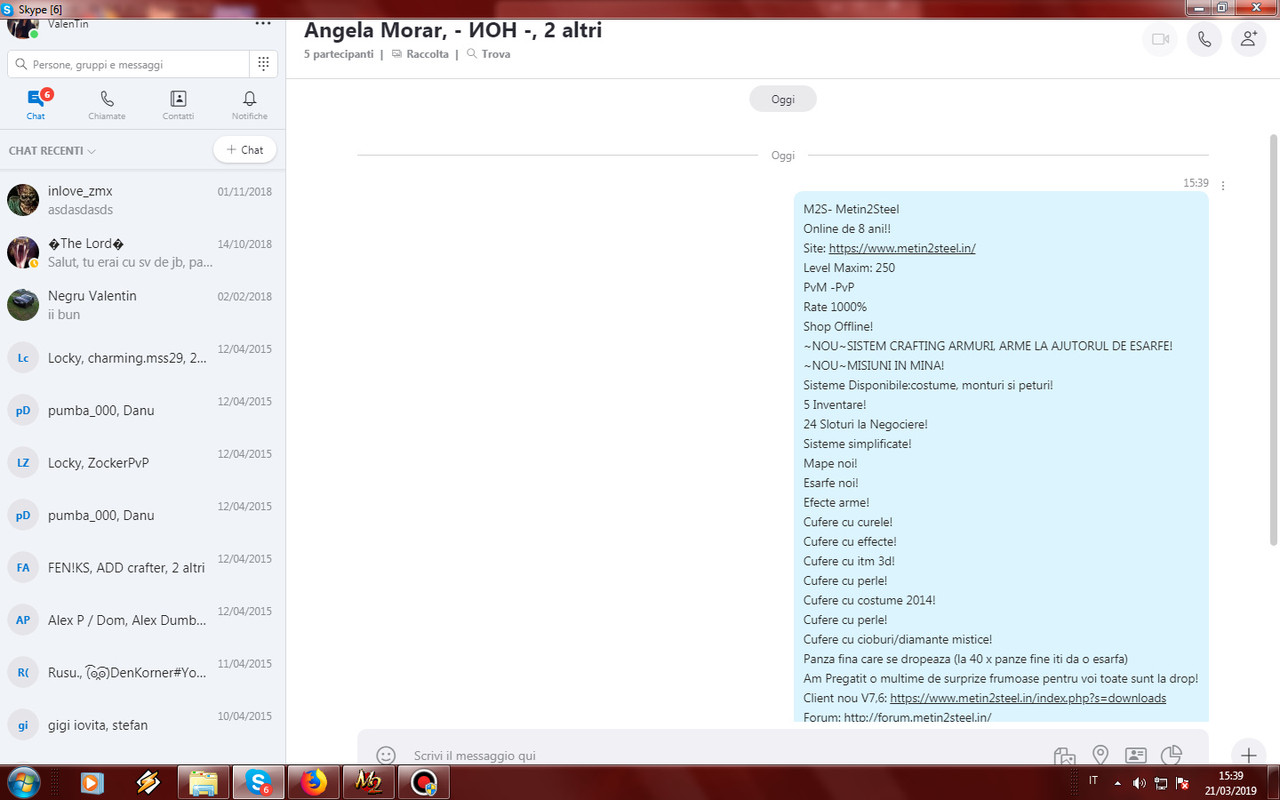Switch to the Notifiche tab
The width and height of the screenshot is (1280, 800).
250,104
